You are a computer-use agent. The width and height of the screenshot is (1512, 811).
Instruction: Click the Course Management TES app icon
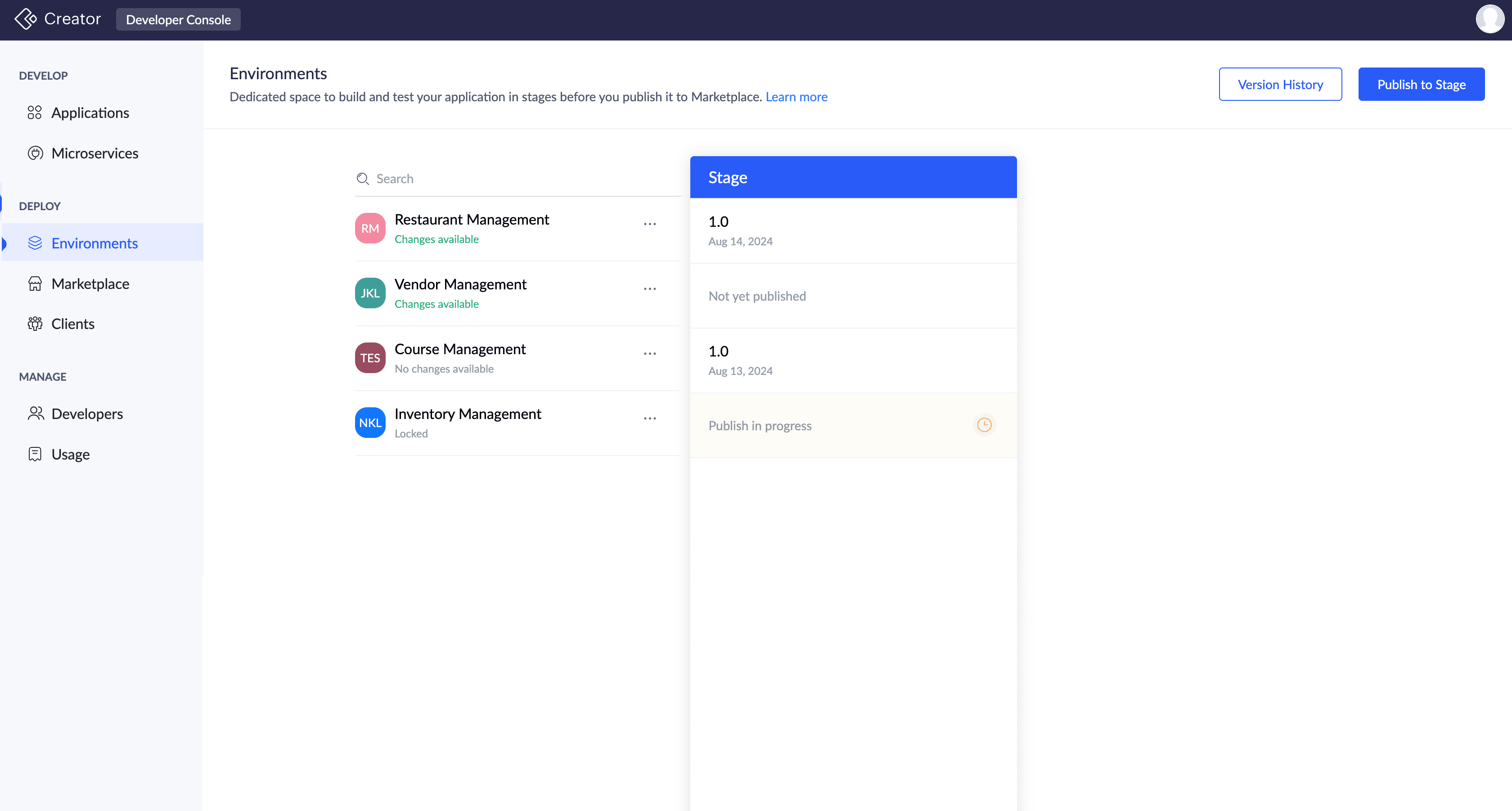pos(370,358)
